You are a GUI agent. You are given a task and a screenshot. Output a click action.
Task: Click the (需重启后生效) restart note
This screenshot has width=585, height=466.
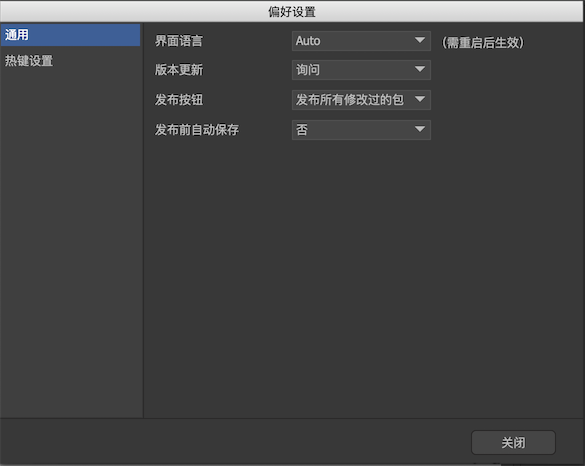click(x=483, y=43)
